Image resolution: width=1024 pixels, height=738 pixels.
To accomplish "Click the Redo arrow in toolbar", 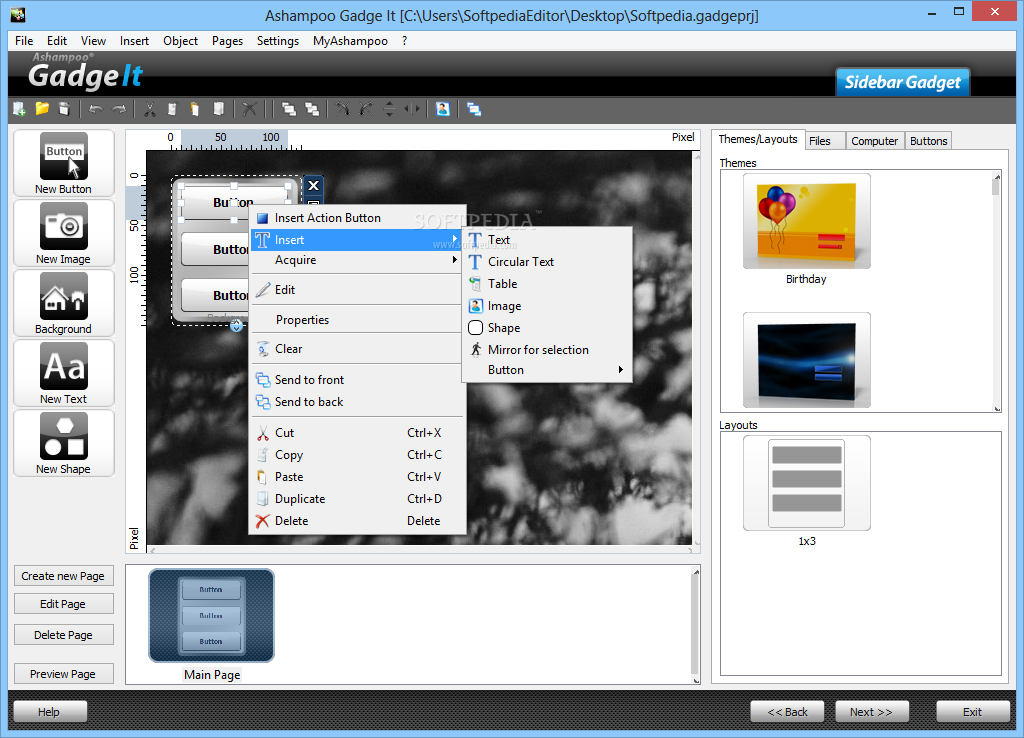I will tap(119, 109).
